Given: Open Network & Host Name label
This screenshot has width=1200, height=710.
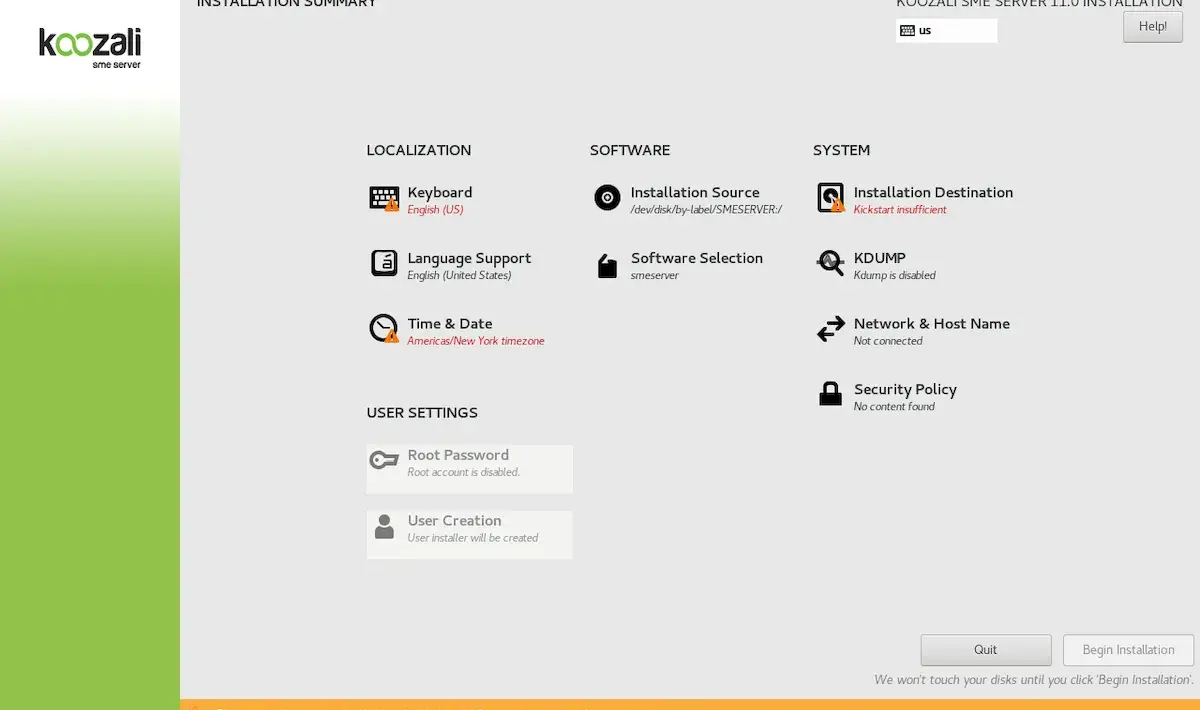Looking at the screenshot, I should (932, 324).
